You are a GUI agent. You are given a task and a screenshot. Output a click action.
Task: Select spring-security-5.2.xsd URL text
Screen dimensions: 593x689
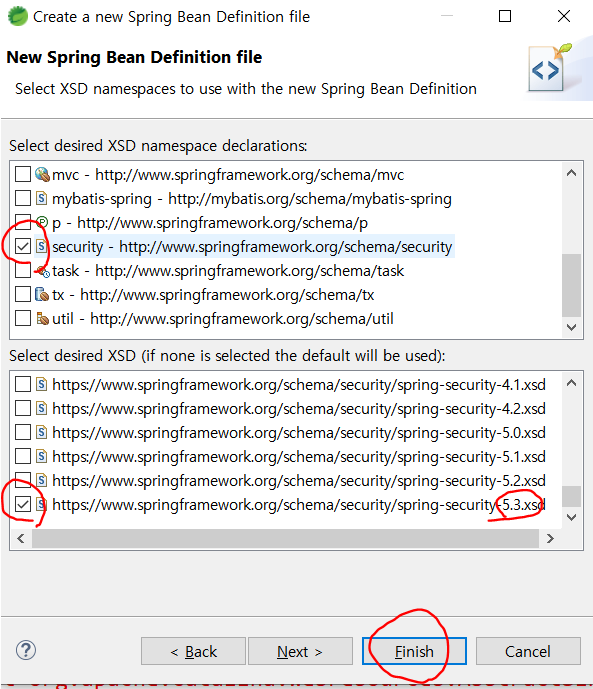(299, 481)
